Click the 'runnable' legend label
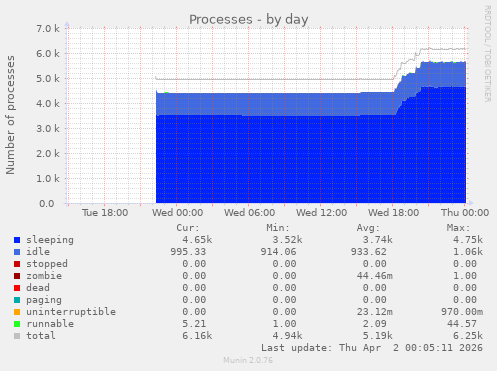 [50, 324]
